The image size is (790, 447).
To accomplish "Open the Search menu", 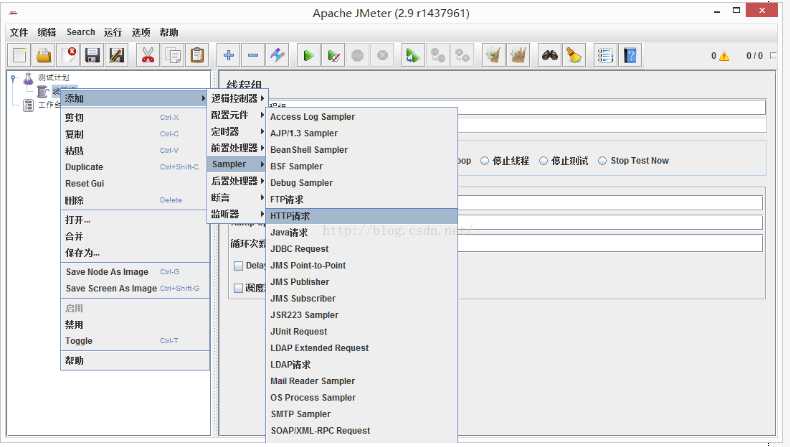I will coord(81,32).
